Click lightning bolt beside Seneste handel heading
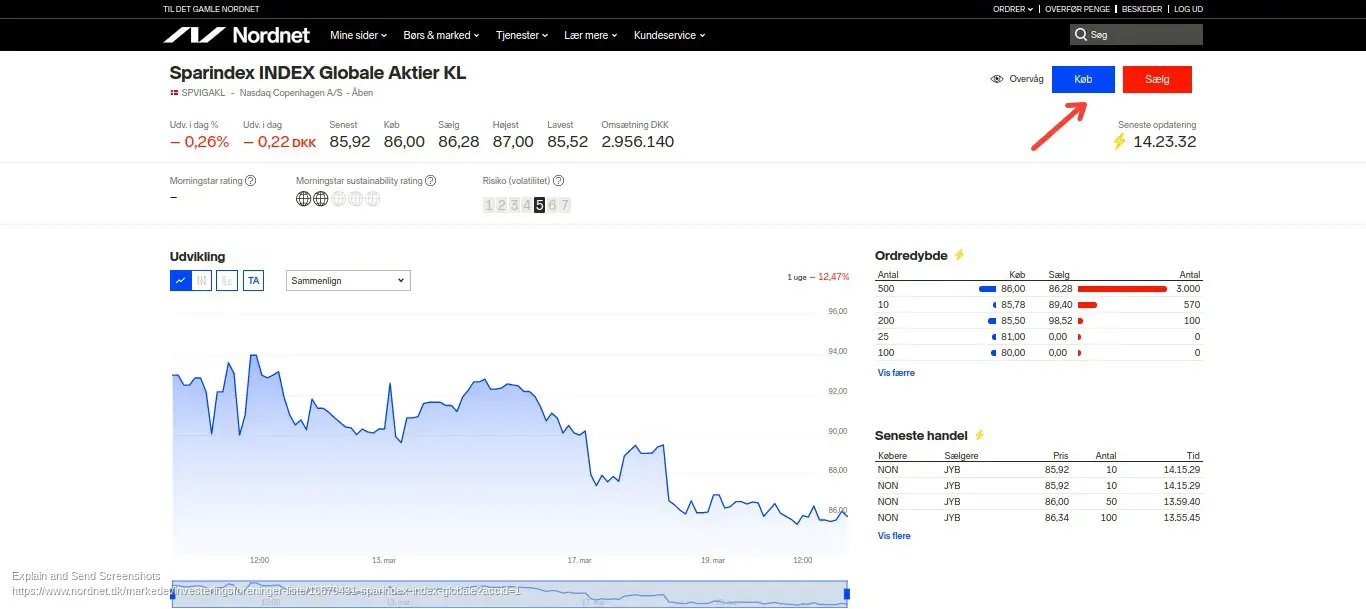The image size is (1366, 609). pos(979,435)
